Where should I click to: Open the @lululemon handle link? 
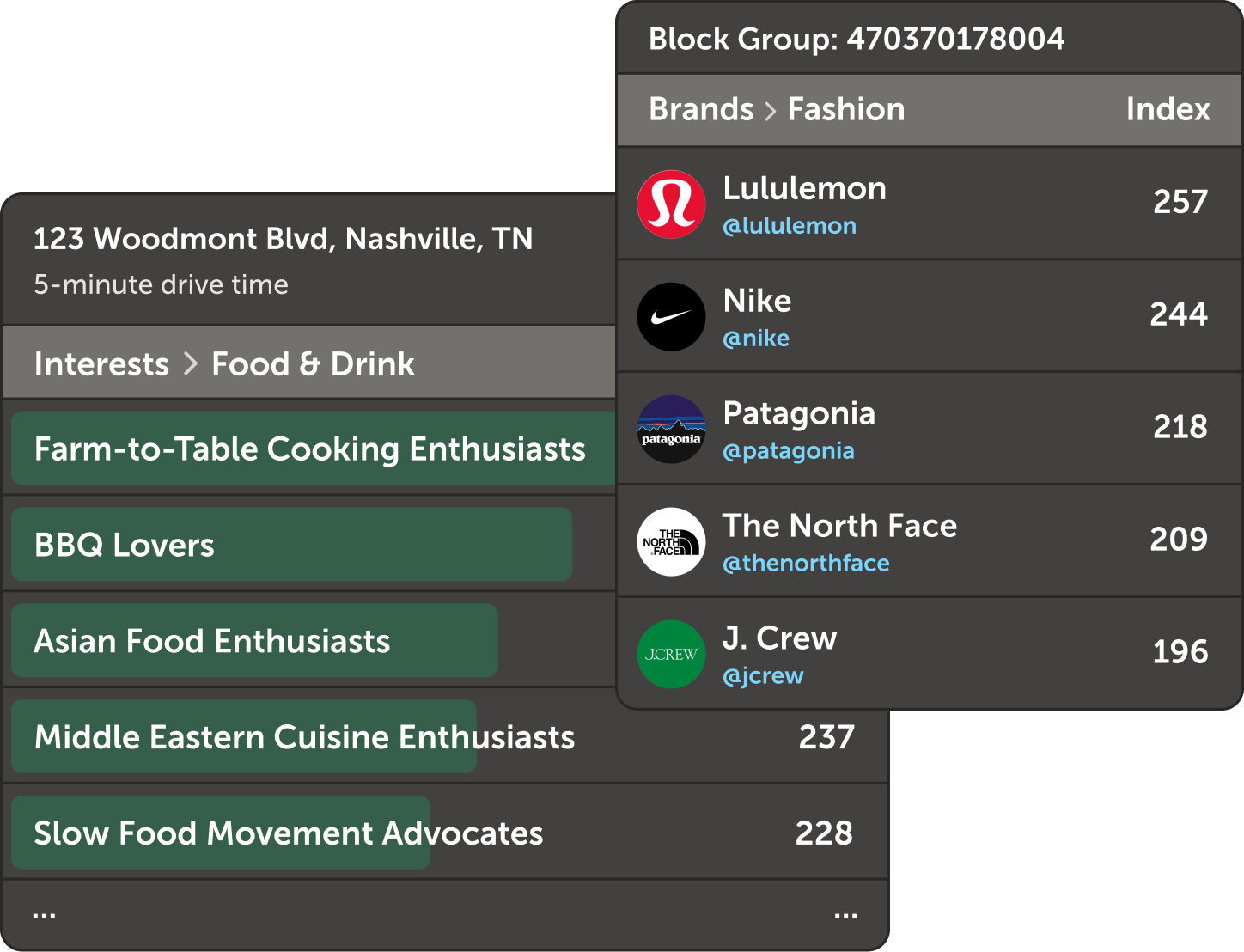[790, 226]
